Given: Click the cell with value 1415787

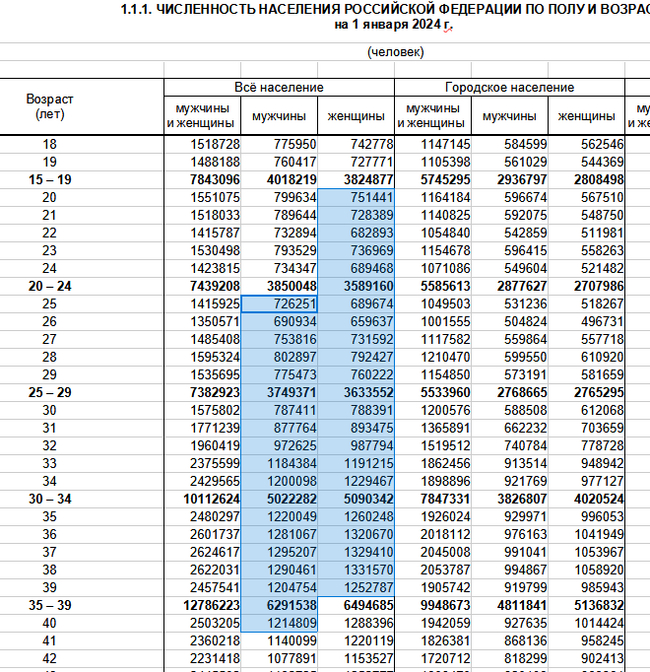Looking at the screenshot, I should pos(202,233).
